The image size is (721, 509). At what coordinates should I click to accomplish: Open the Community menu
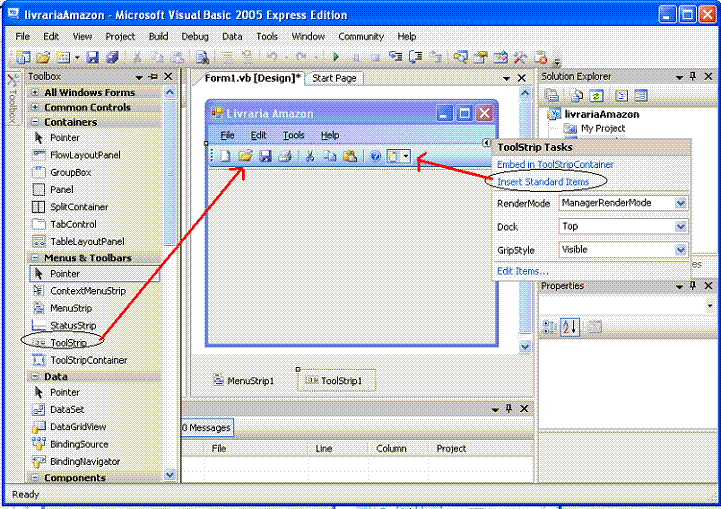[361, 36]
